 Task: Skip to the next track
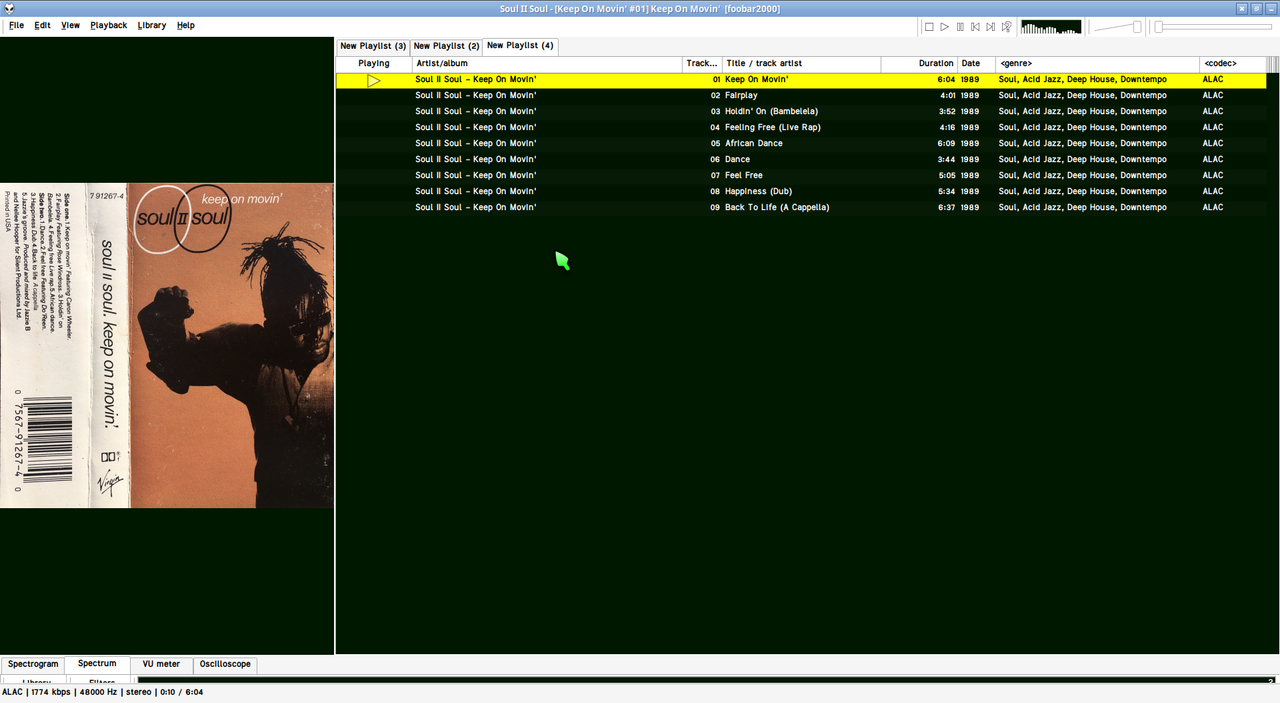click(991, 27)
